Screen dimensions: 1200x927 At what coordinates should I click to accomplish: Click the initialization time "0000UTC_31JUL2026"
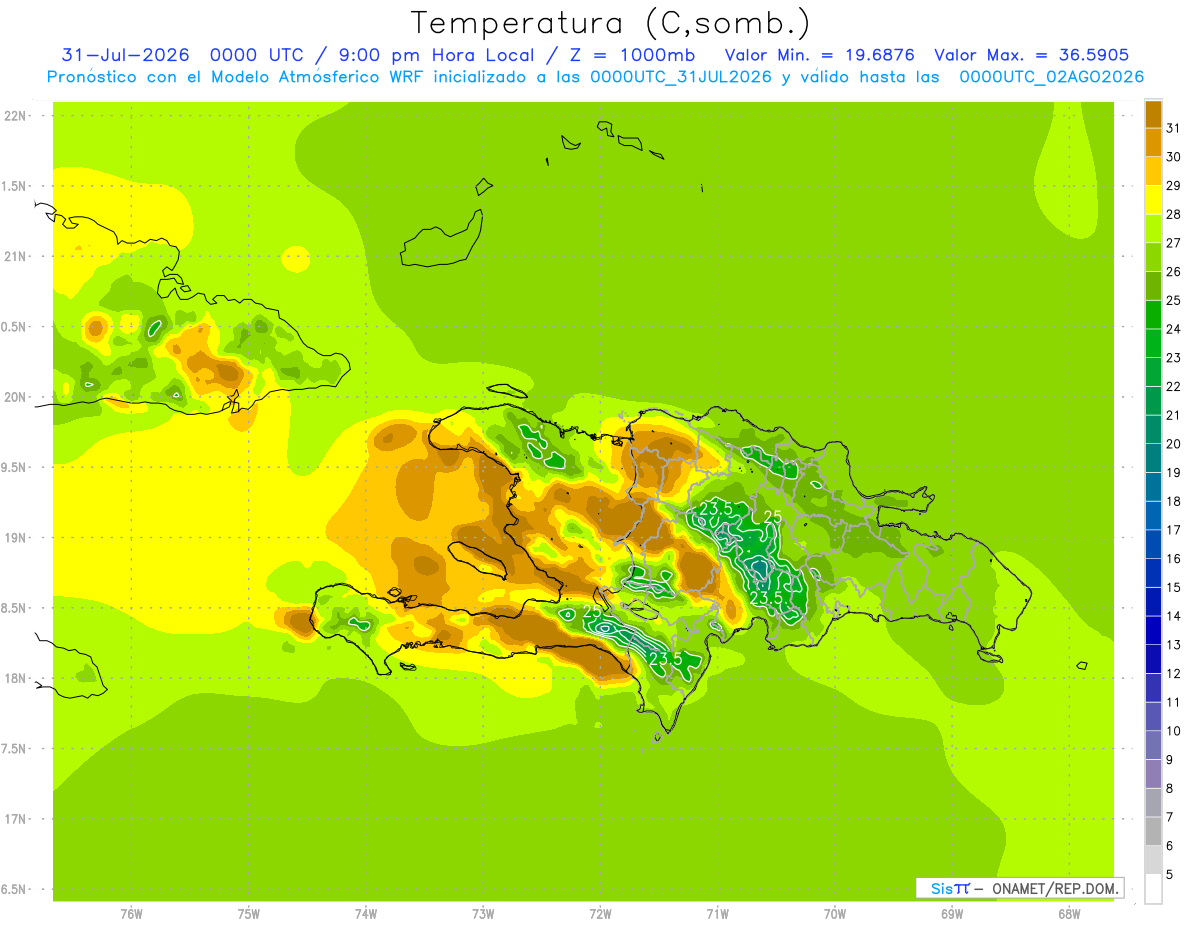[681, 77]
